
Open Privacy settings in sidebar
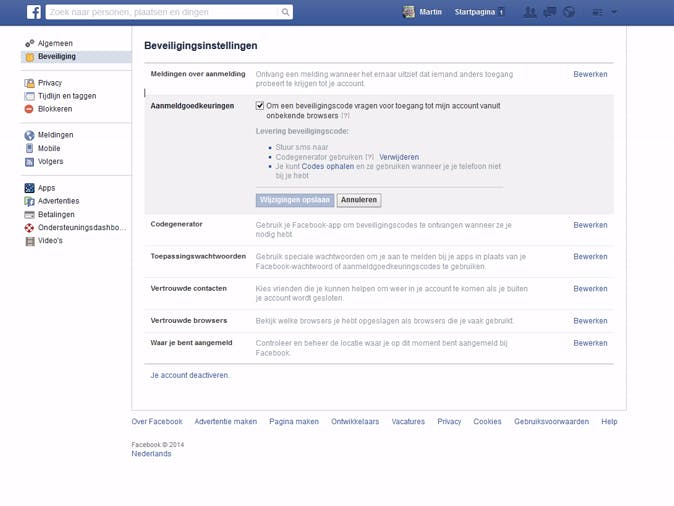(x=50, y=83)
